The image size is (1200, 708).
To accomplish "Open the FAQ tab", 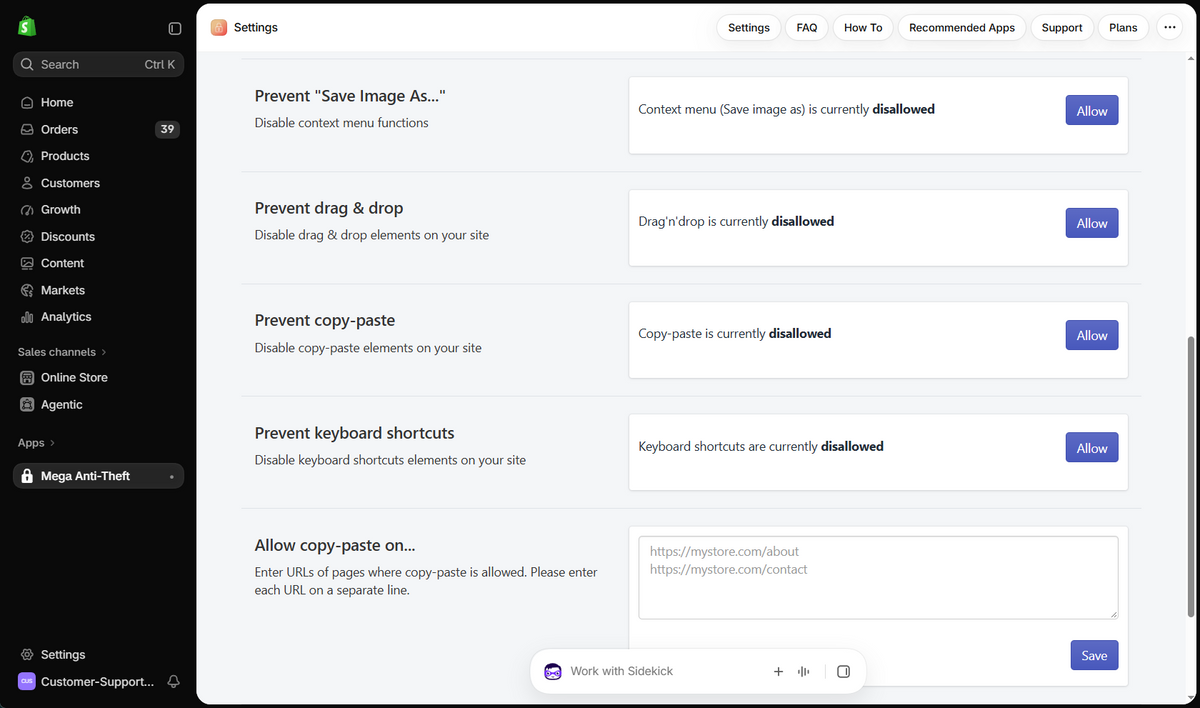I will click(x=807, y=28).
